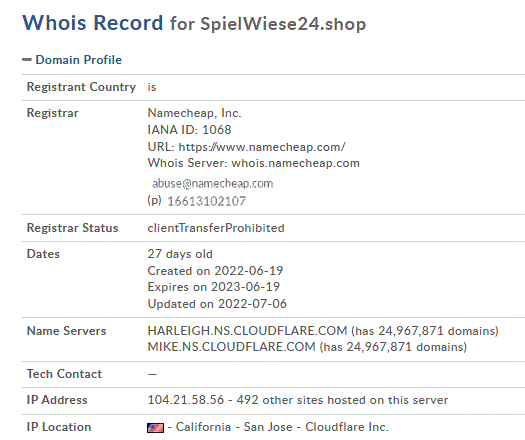Viewport: 525px width, 440px height.
Task: Select the clientTransferProhibited status text
Action: click(x=216, y=228)
